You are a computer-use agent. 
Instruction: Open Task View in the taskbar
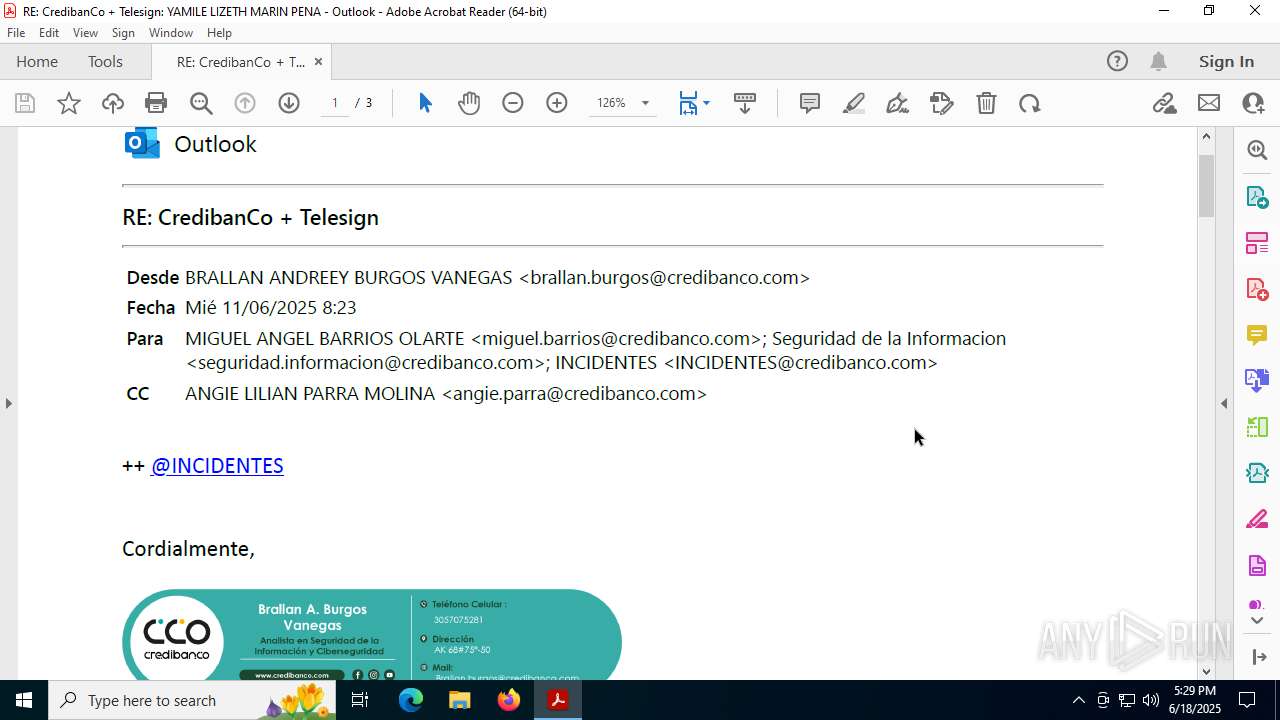click(360, 700)
